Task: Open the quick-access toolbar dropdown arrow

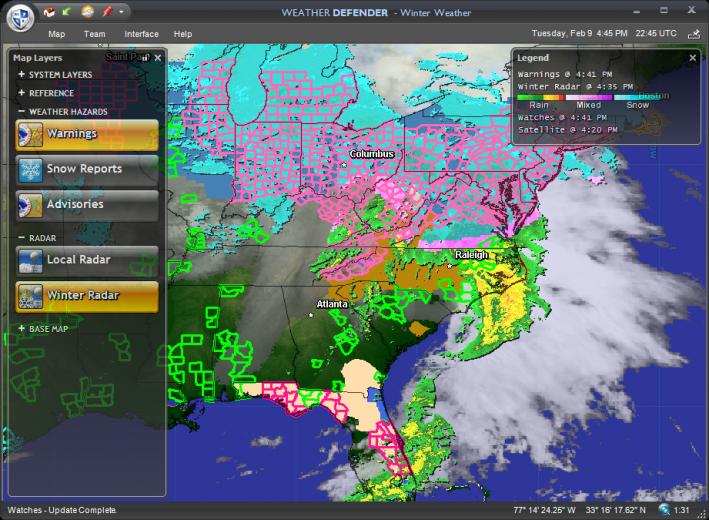Action: (x=122, y=12)
